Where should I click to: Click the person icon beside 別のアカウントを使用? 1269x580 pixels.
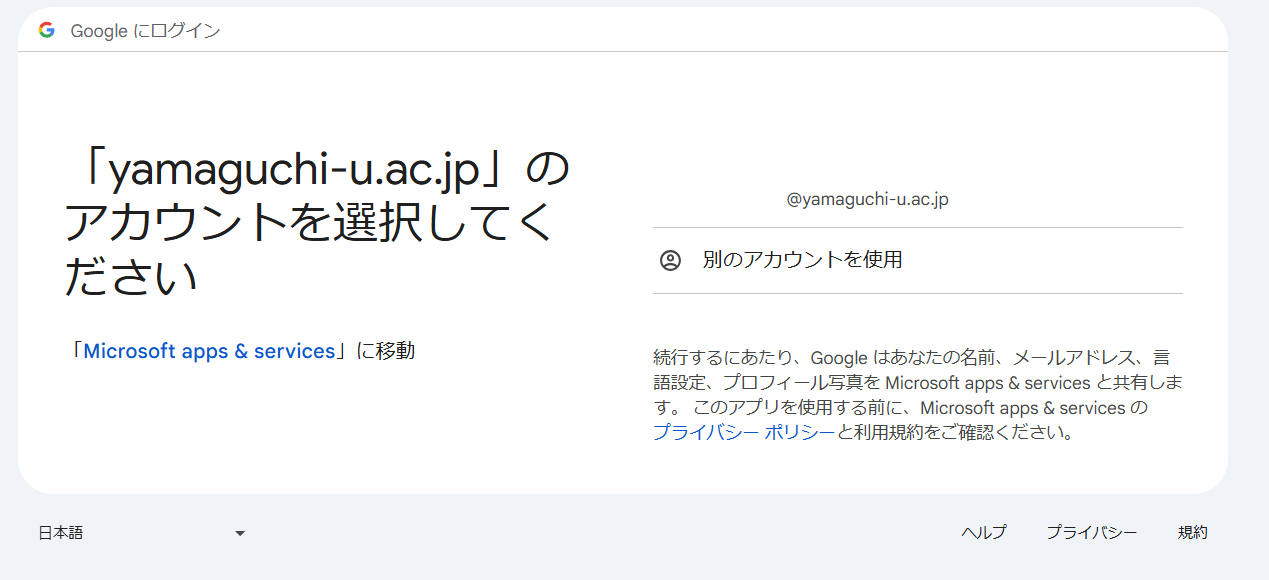pyautogui.click(x=670, y=261)
